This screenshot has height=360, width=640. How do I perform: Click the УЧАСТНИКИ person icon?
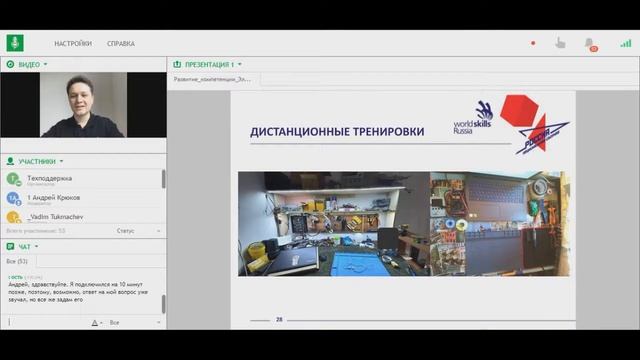pos(10,161)
